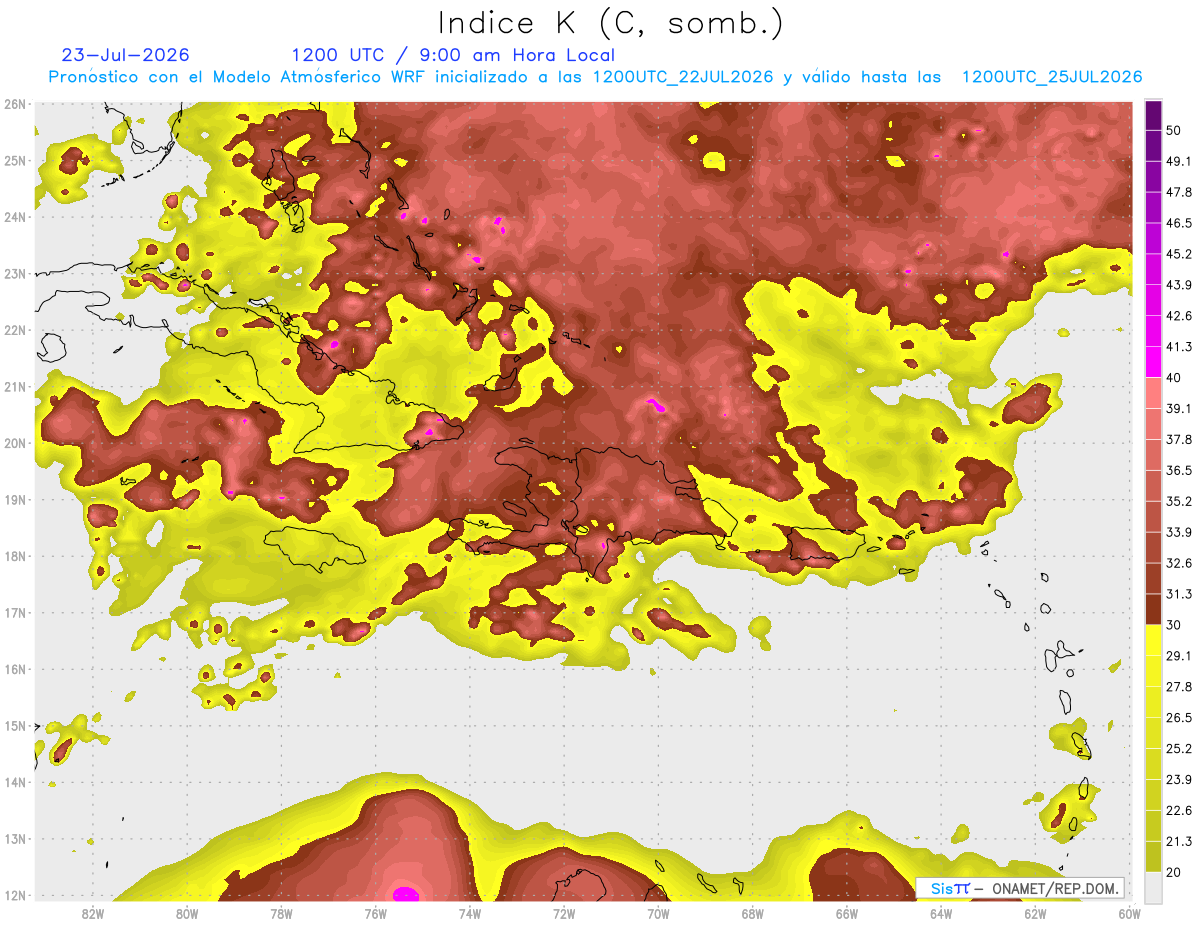Click the "17N" latitude label

click(14, 612)
